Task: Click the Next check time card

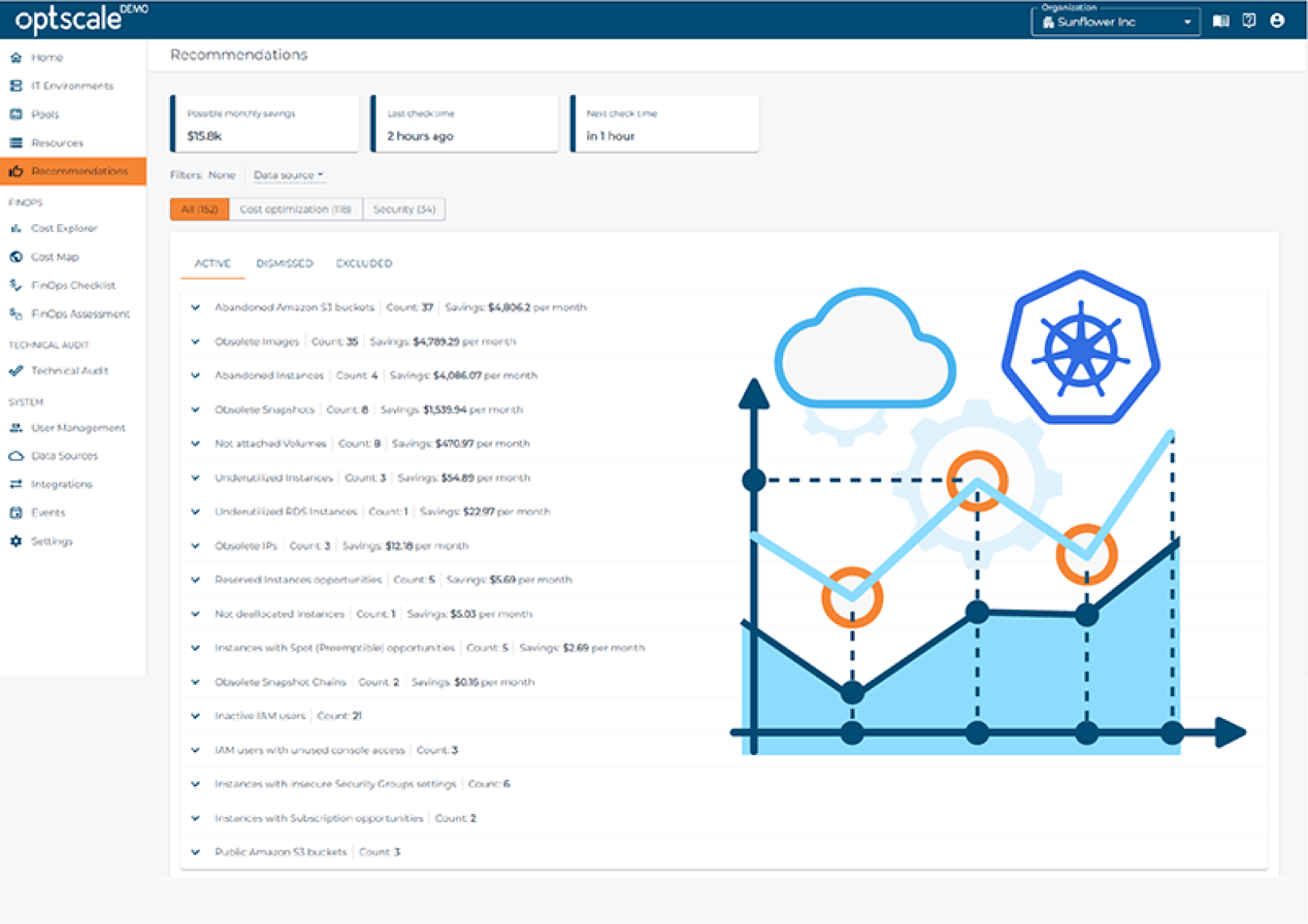Action: point(665,124)
